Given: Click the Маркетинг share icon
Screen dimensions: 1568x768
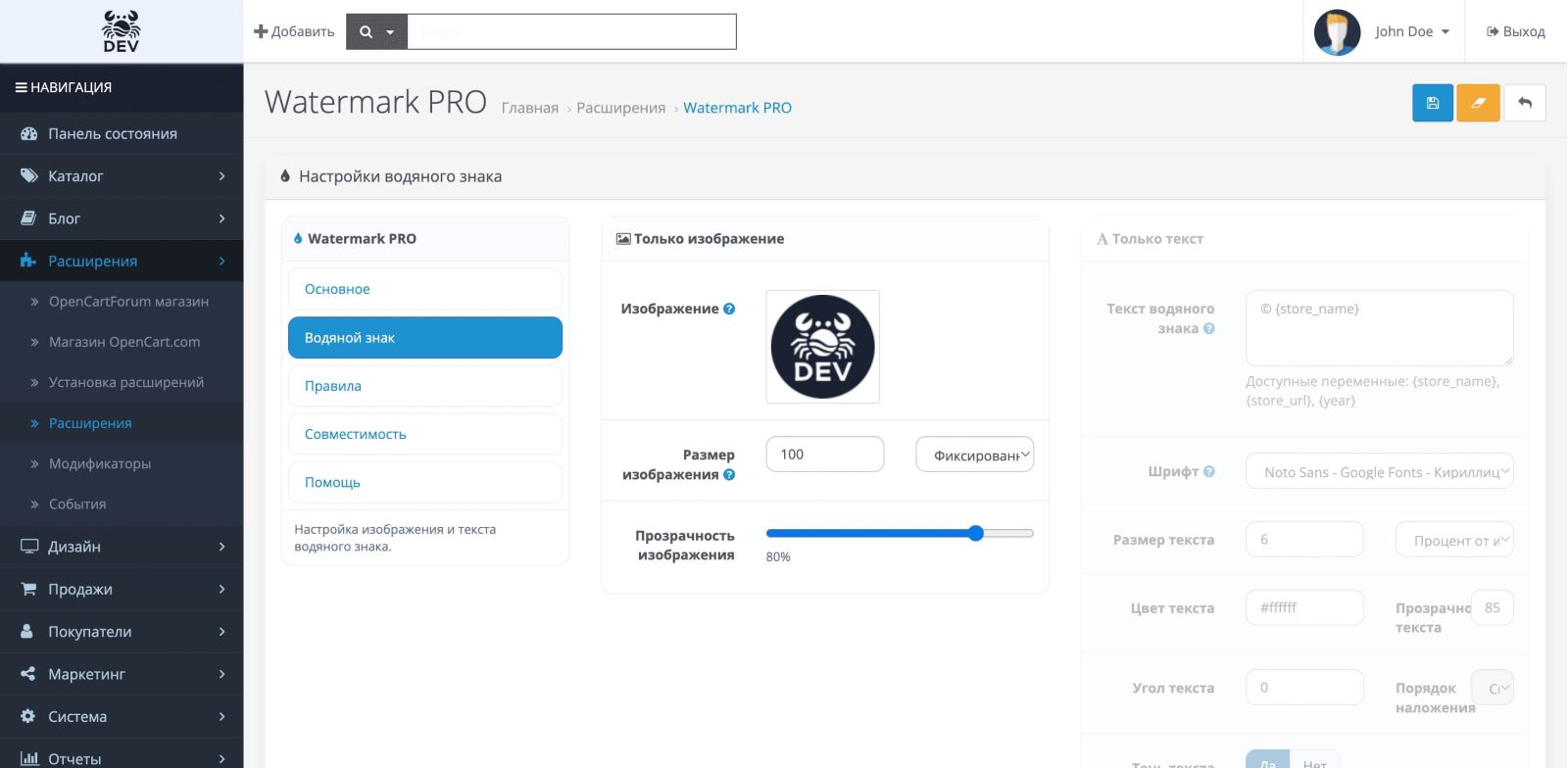Looking at the screenshot, I should click(28, 674).
